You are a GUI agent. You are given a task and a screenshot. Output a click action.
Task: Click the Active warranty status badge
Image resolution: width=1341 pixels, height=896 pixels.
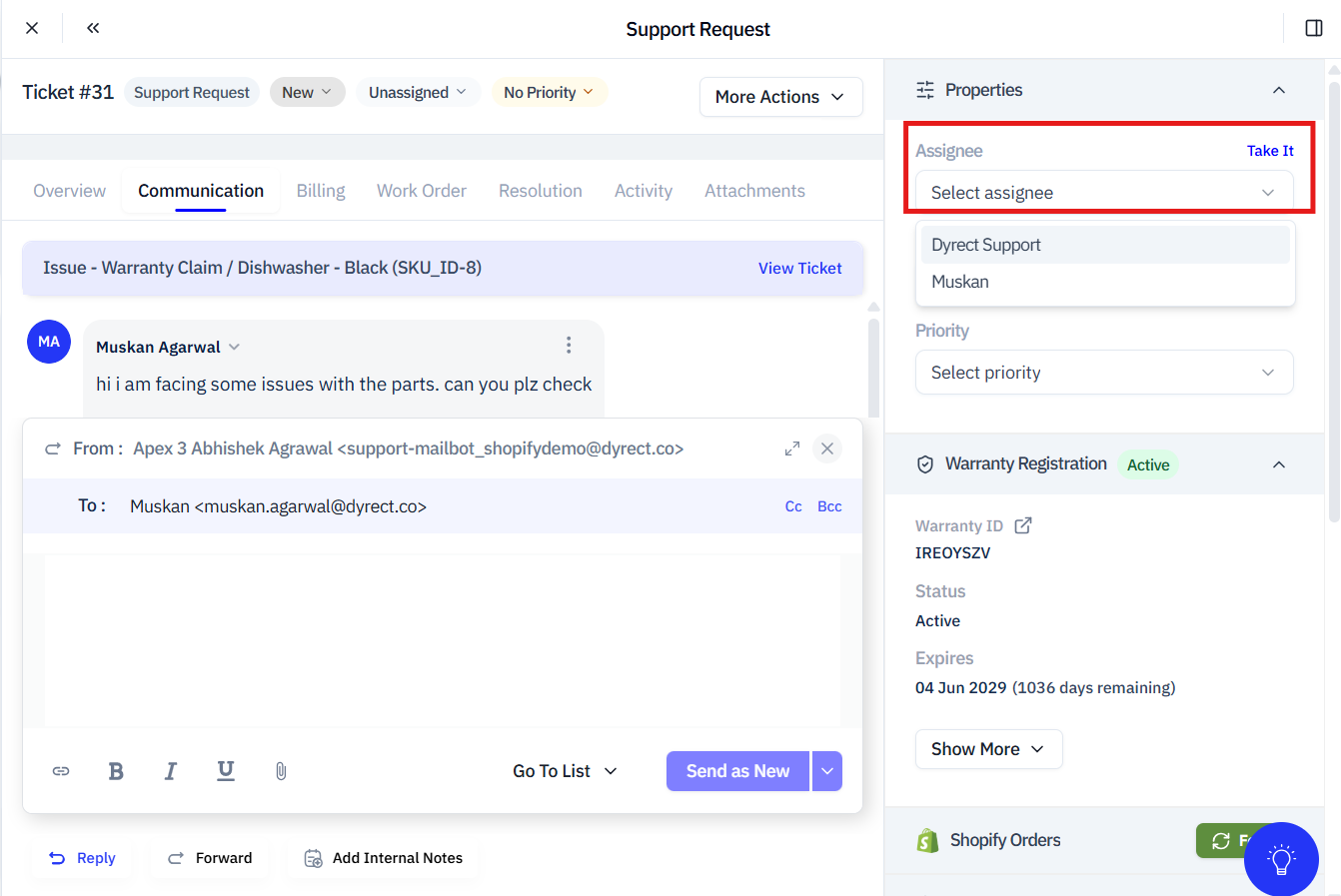1148,464
